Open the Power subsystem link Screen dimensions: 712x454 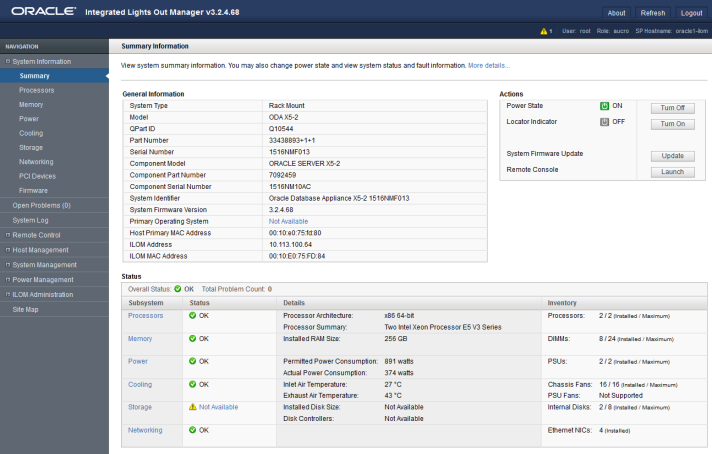pos(138,361)
